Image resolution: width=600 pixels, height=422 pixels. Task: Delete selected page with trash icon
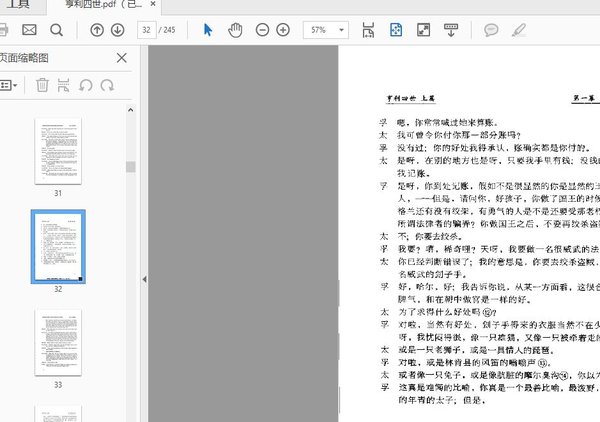click(x=42, y=85)
